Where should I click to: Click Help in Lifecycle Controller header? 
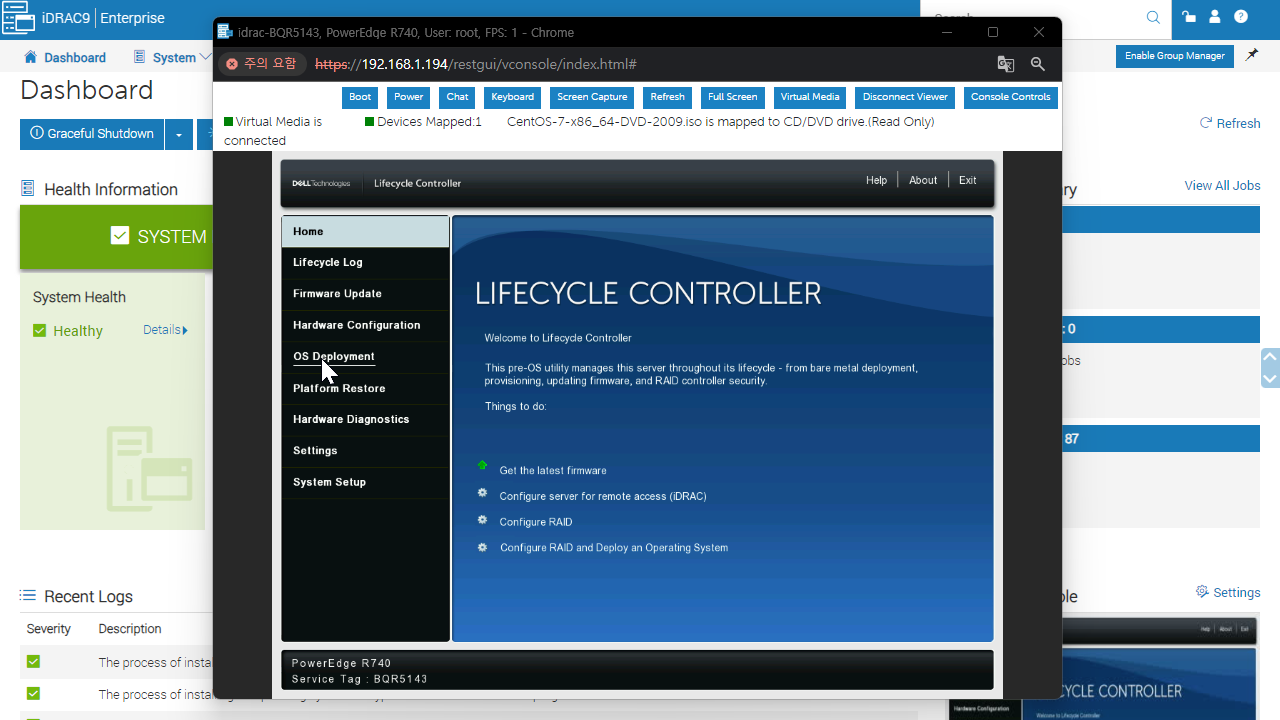coord(876,180)
